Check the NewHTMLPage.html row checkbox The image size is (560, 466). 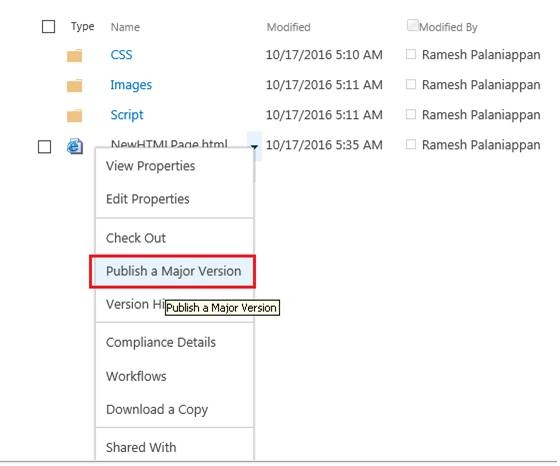(44, 147)
